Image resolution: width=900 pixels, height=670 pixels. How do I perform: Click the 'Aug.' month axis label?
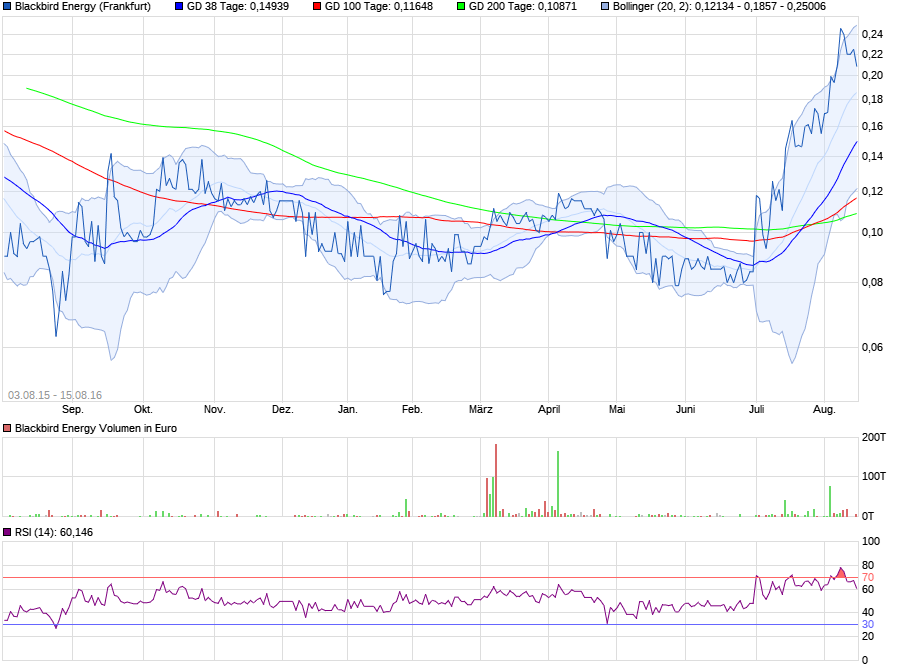825,409
